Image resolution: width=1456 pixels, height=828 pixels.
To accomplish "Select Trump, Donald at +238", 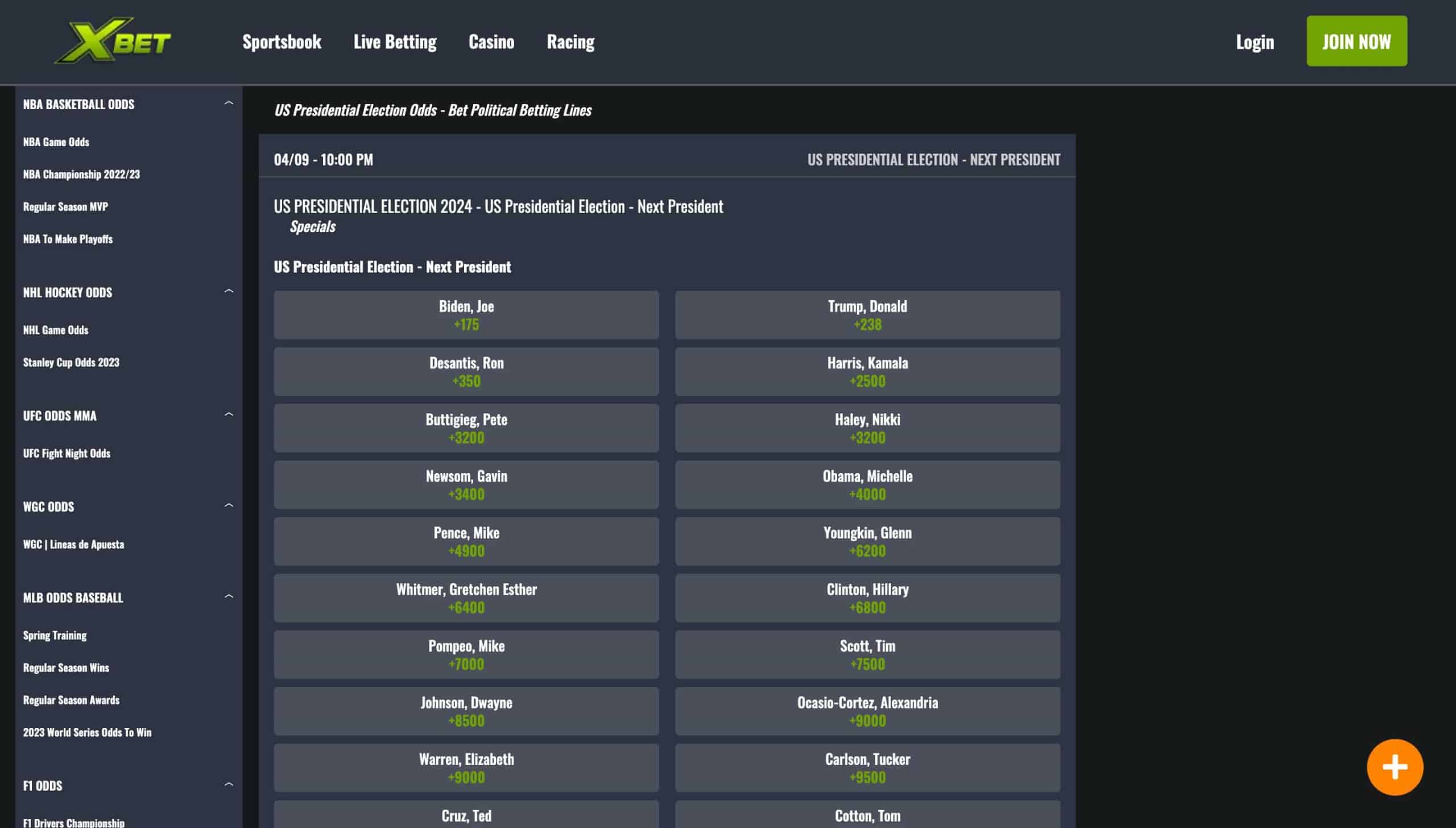I will (867, 315).
